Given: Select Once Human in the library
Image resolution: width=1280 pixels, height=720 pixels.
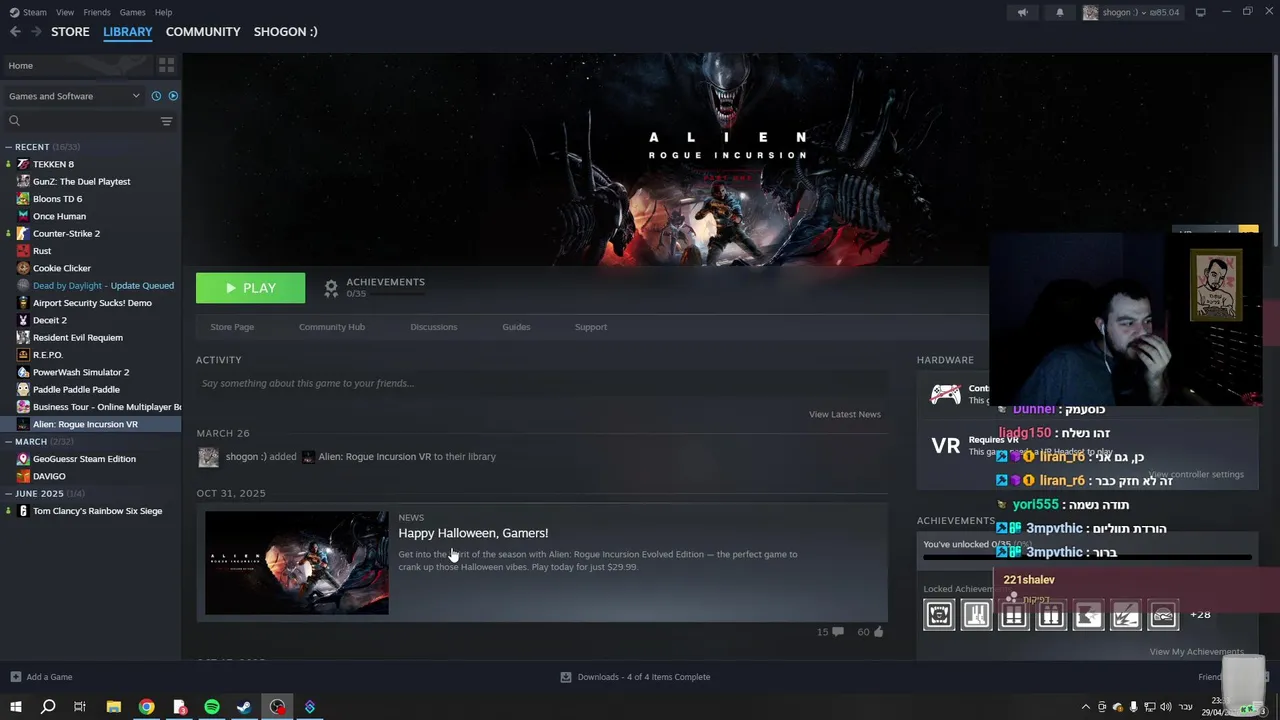Looking at the screenshot, I should 59,216.
